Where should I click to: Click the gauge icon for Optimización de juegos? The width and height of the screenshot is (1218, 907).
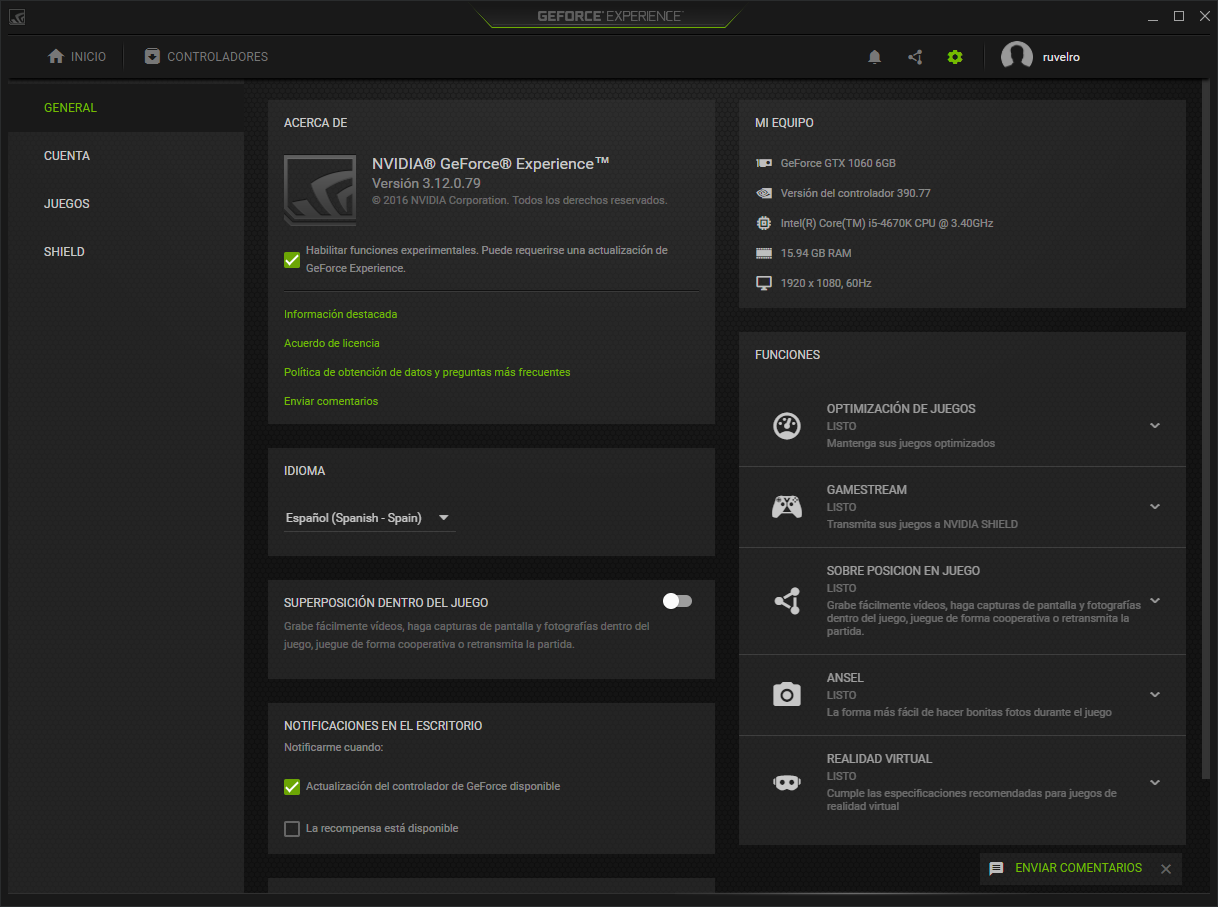(787, 426)
